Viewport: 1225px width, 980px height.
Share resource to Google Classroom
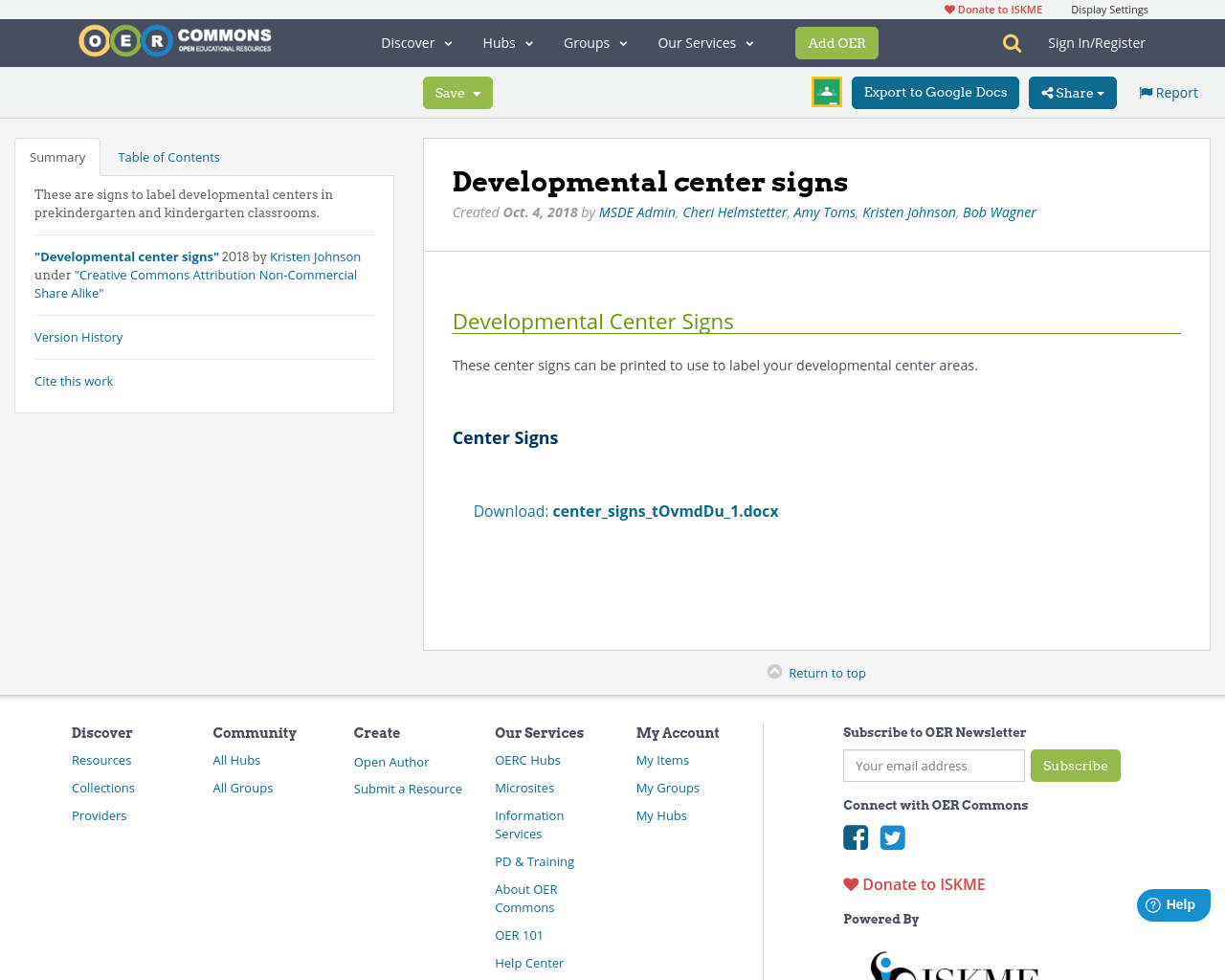[x=826, y=92]
